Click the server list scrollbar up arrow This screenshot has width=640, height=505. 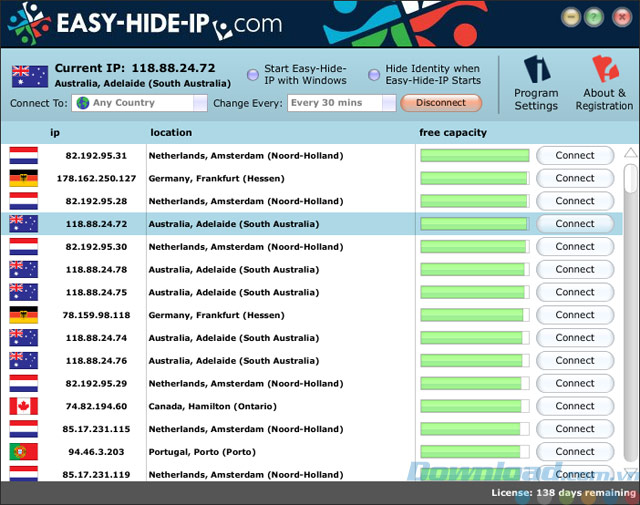click(x=629, y=154)
